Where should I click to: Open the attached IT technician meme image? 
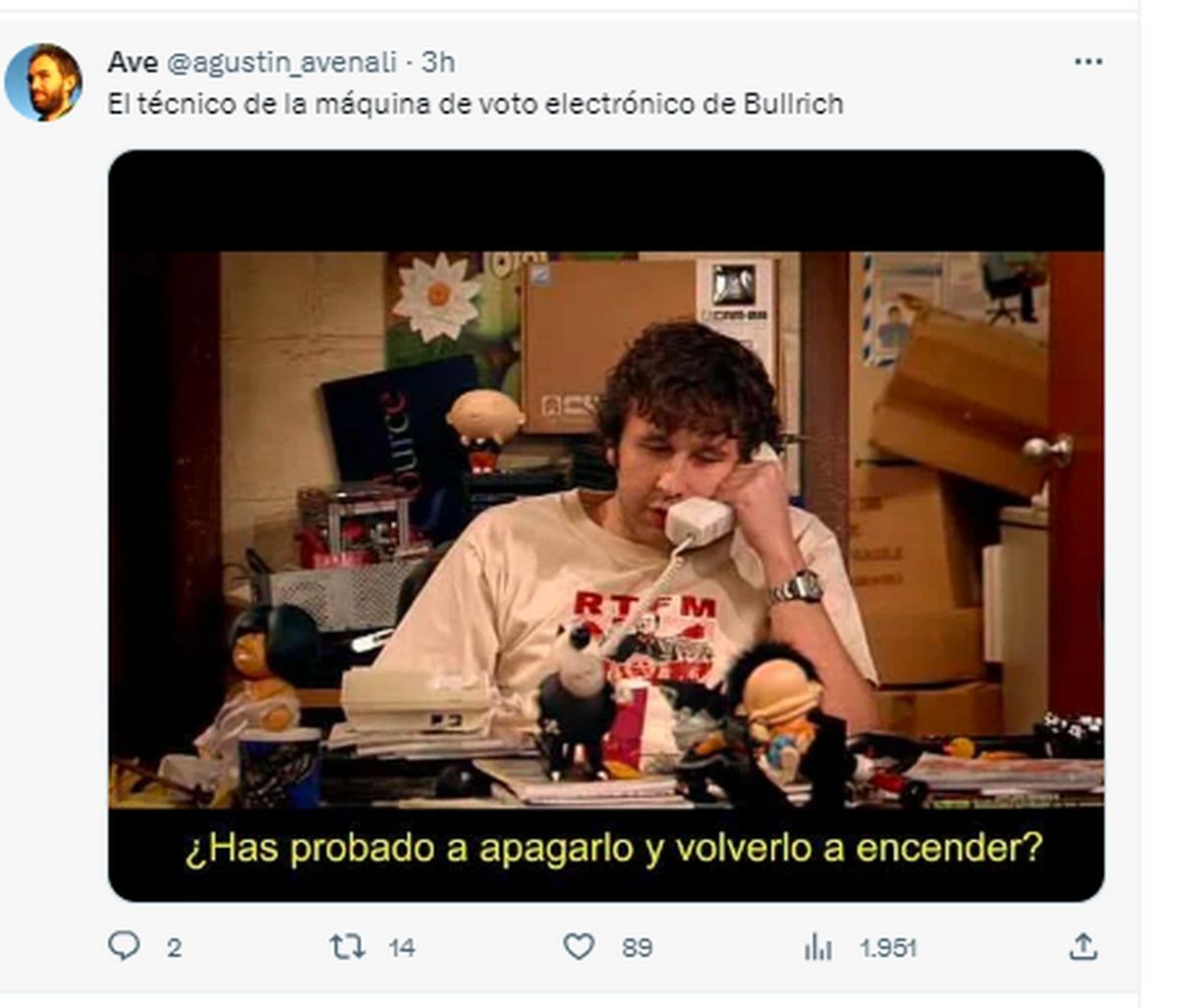click(606, 526)
